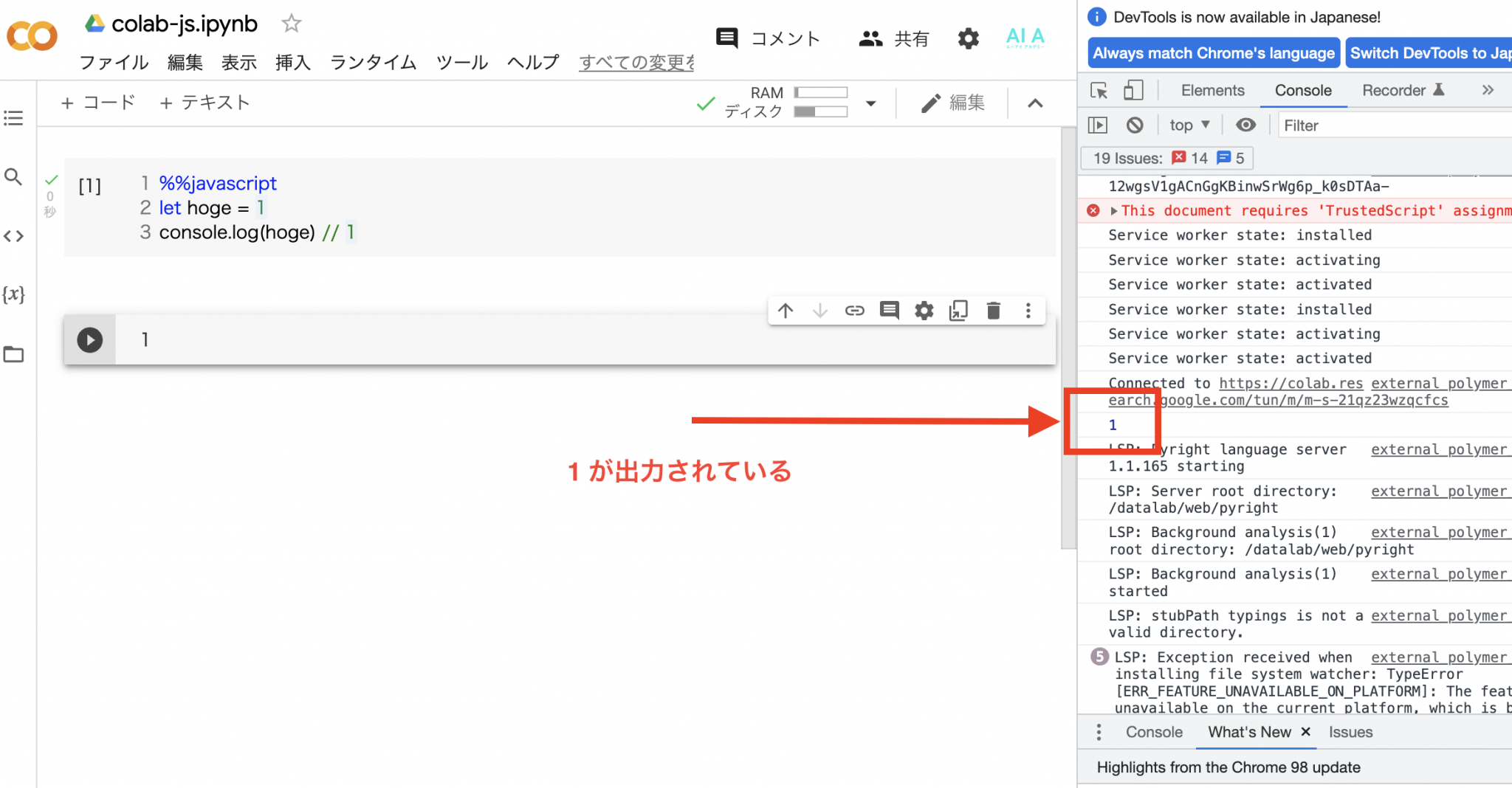Switch to the Elements tab
The width and height of the screenshot is (1512, 788).
[x=1212, y=90]
